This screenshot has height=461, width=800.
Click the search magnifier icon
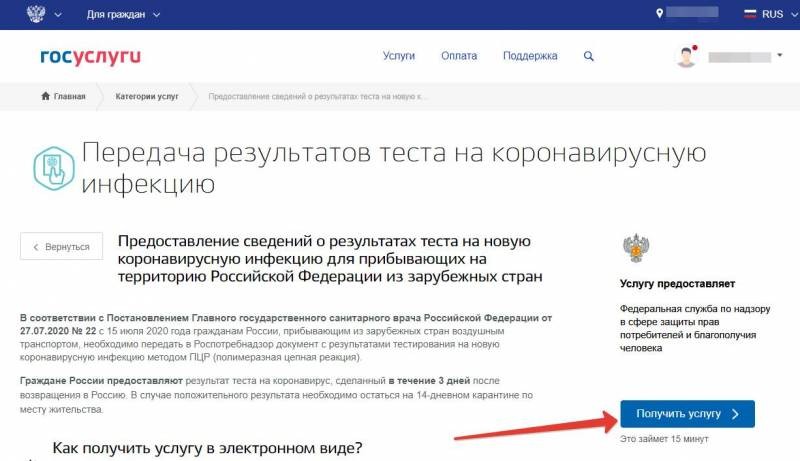pos(588,56)
